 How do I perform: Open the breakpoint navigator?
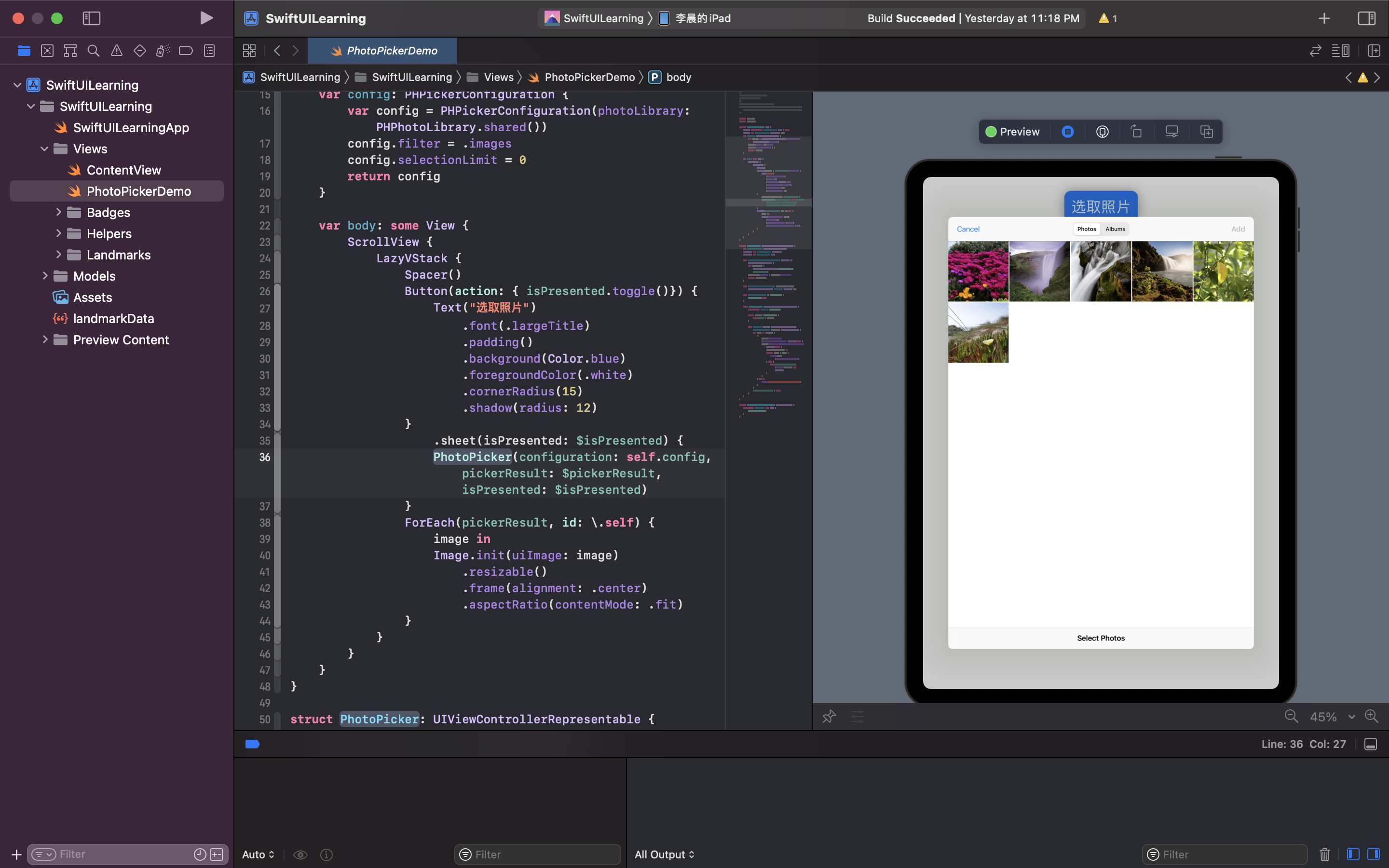(x=185, y=51)
